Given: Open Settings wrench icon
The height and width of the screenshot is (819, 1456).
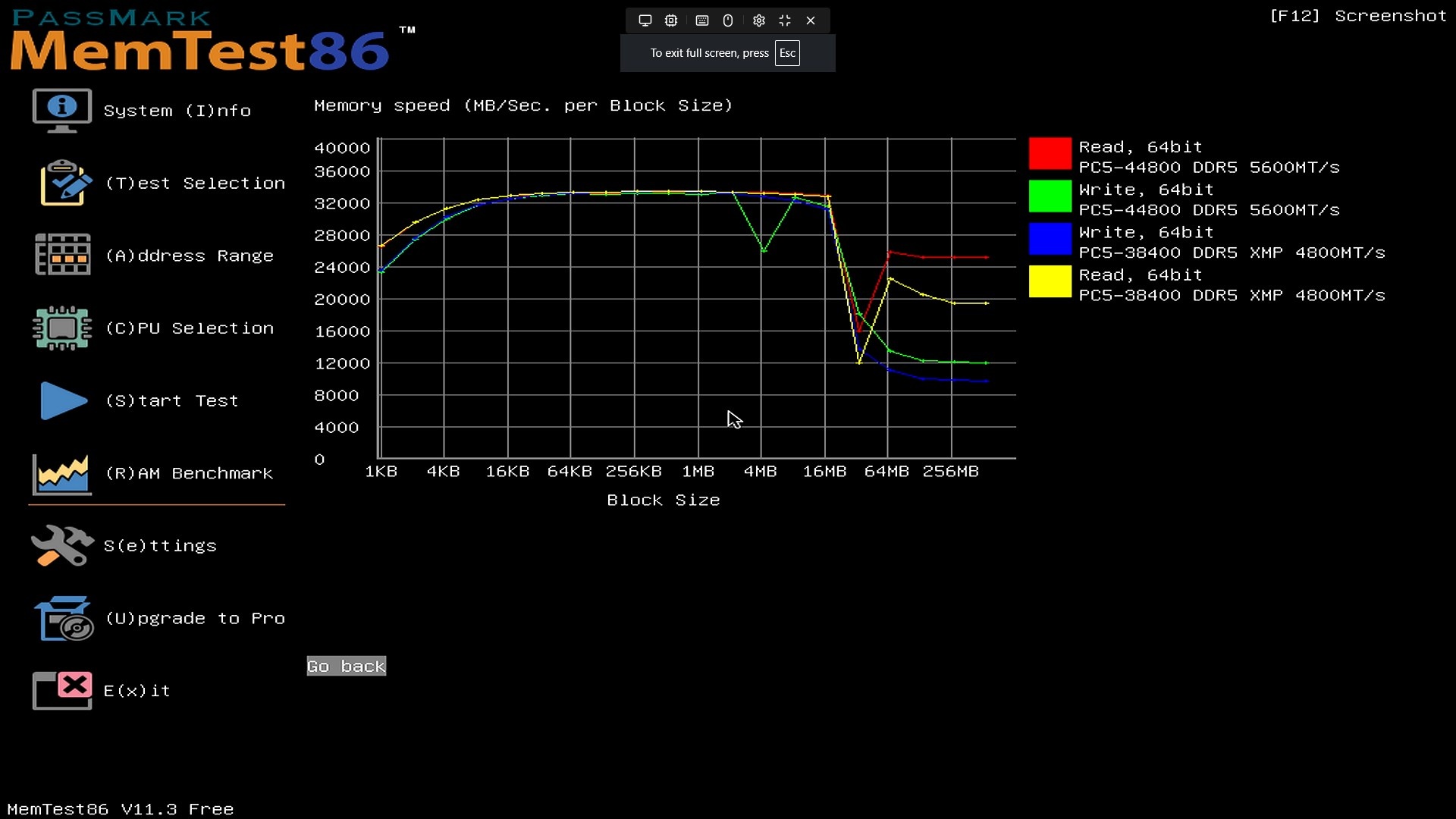Looking at the screenshot, I should (62, 545).
